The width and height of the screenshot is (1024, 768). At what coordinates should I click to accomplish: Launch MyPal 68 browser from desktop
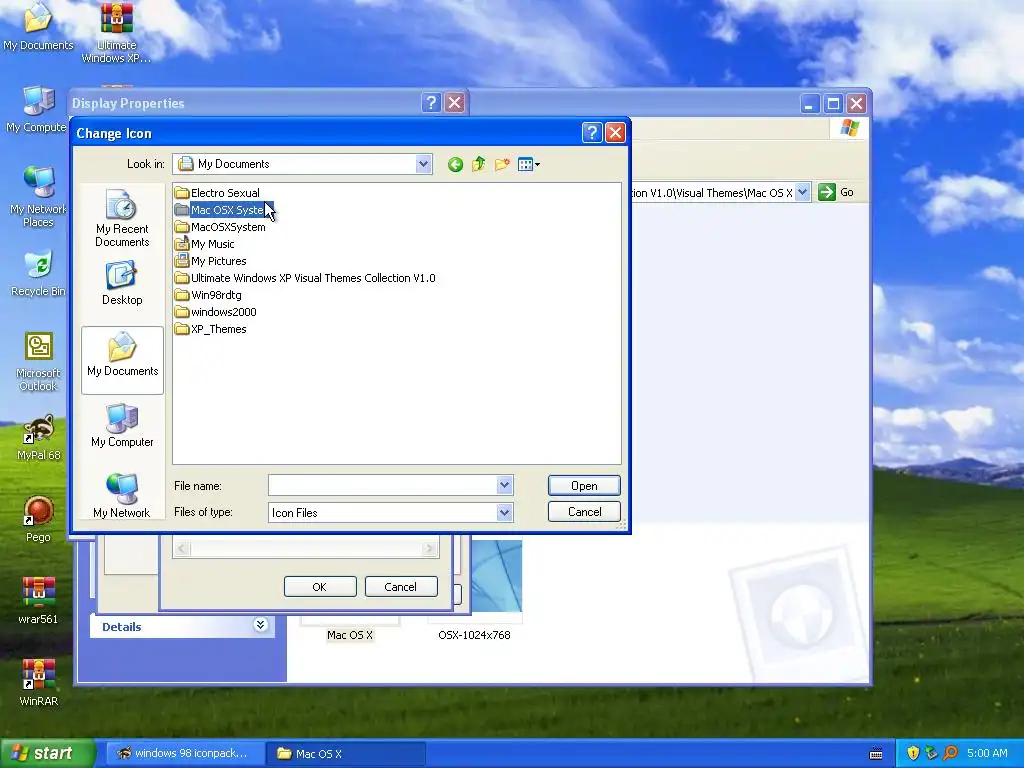coord(38,437)
